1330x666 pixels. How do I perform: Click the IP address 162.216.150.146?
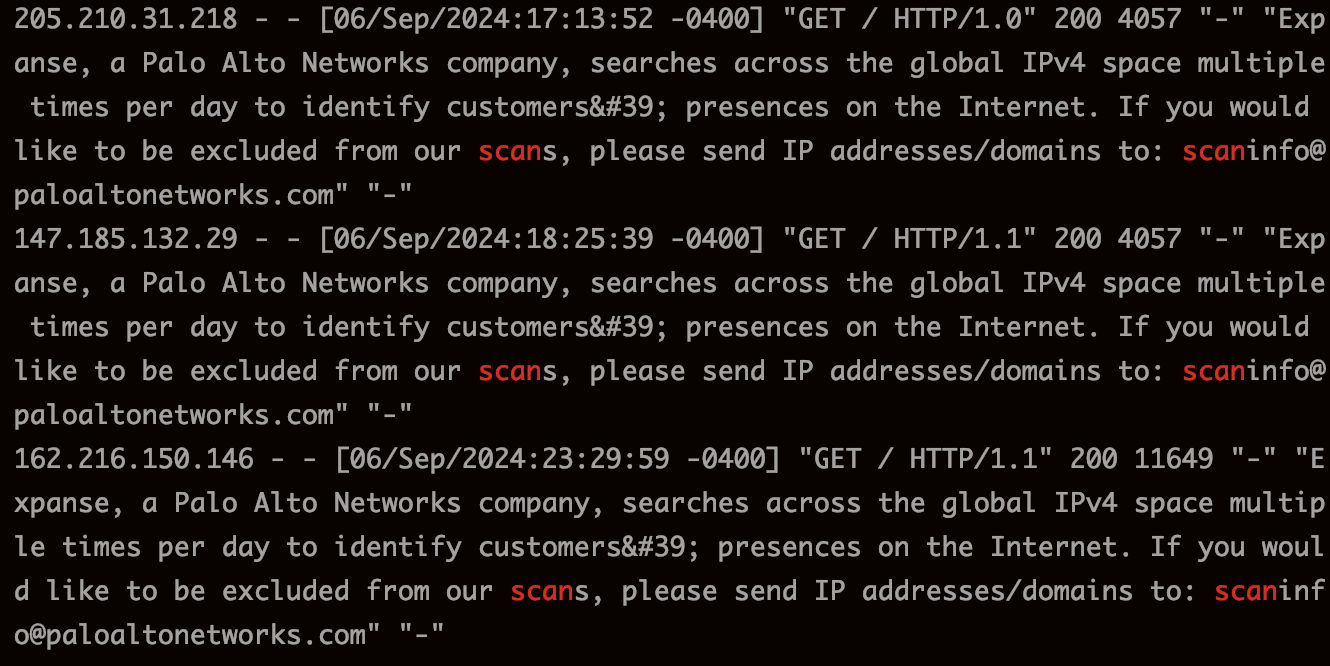pos(134,459)
